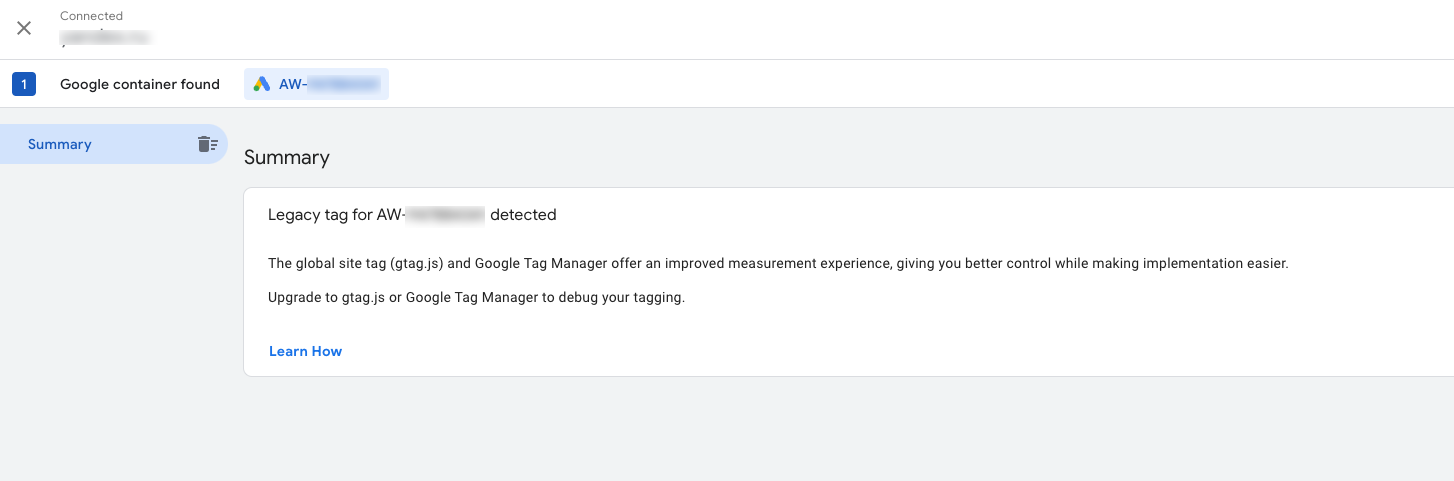Click the "Legacy tag for AW-" detected title

click(412, 214)
